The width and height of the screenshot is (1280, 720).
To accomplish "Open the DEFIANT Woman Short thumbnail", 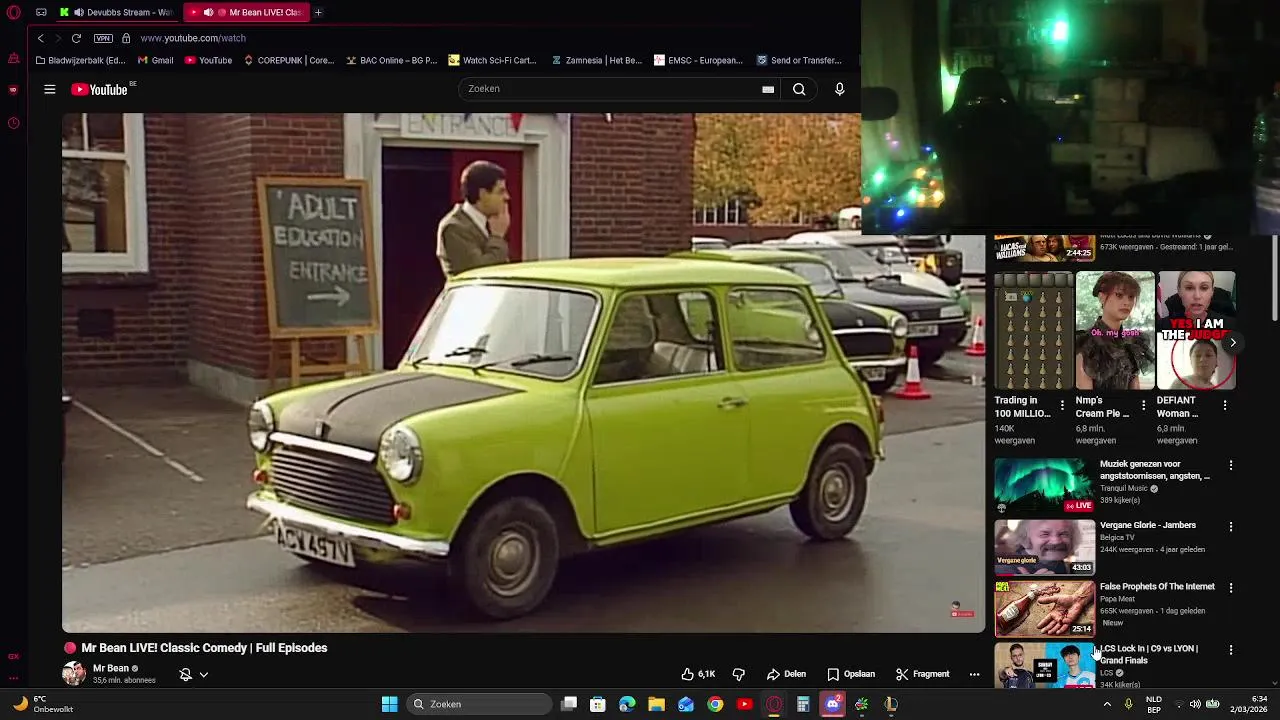I will (x=1196, y=330).
